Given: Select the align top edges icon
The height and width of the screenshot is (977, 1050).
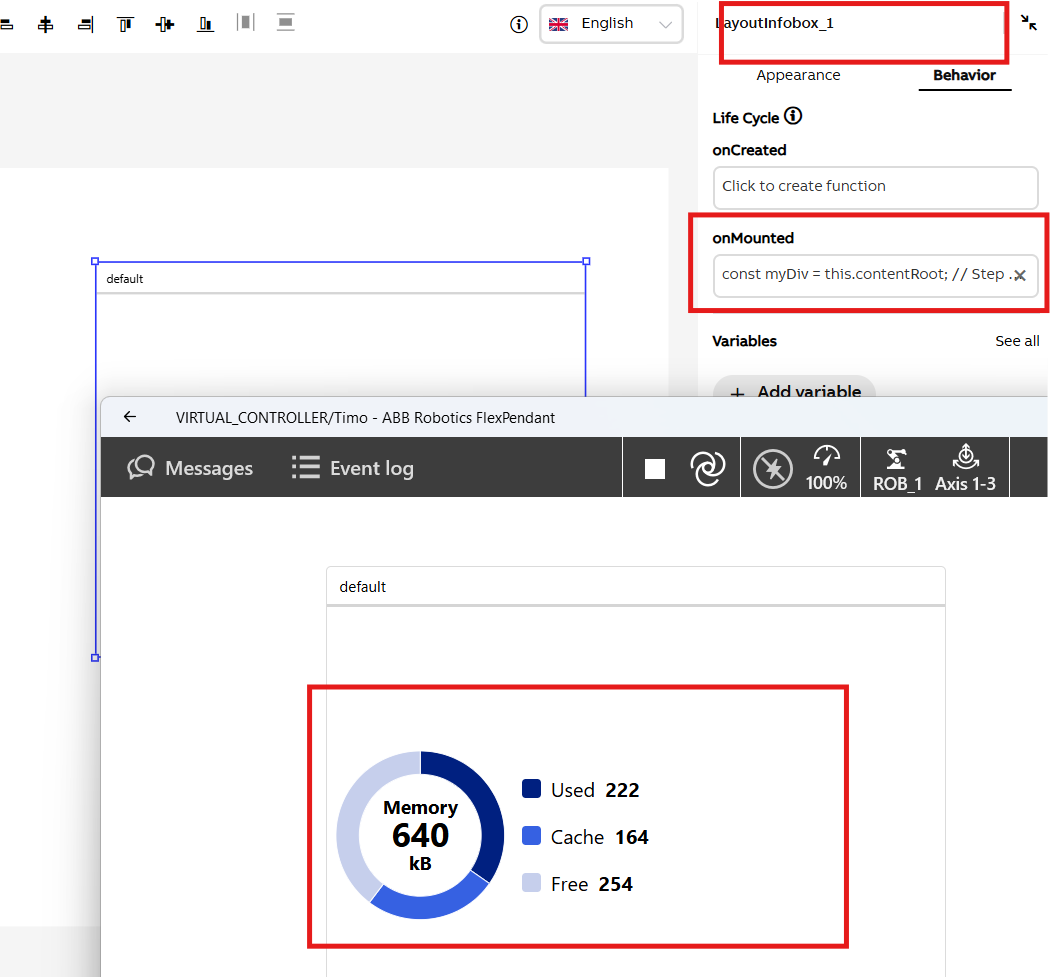Looking at the screenshot, I should click(x=125, y=24).
